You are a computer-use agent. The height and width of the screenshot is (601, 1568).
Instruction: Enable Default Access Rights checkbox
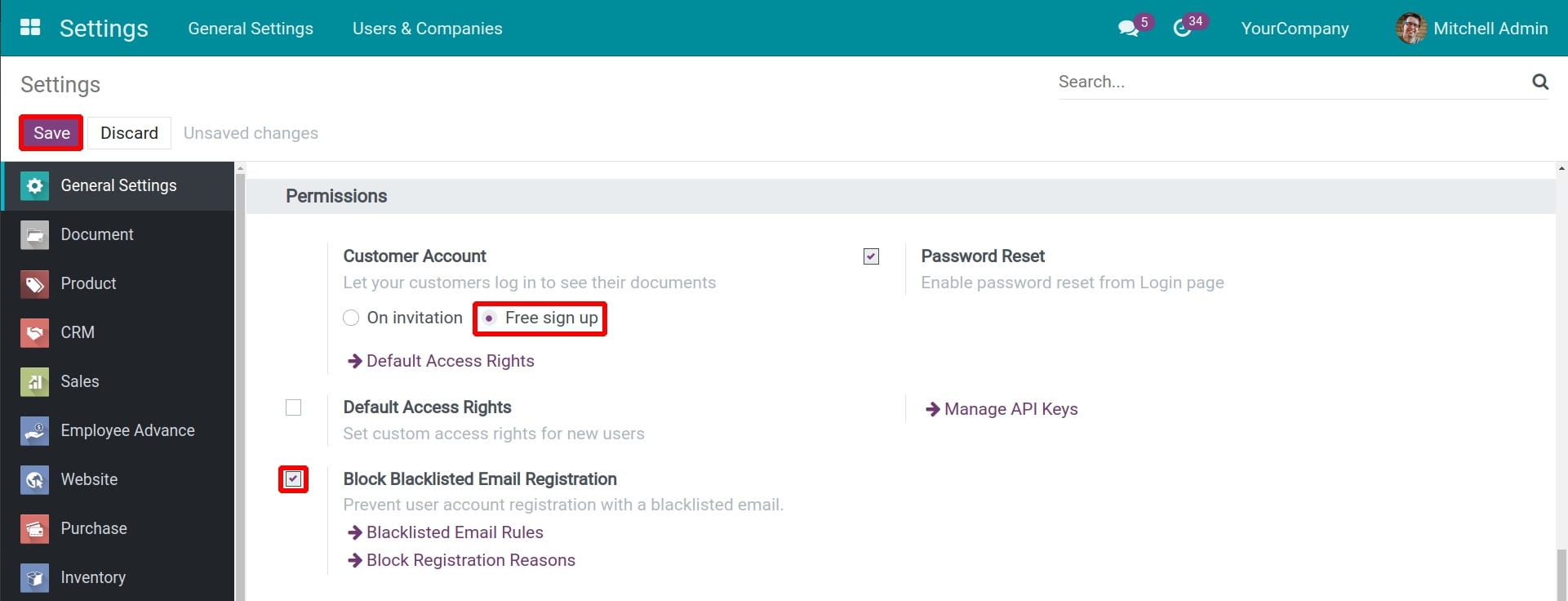pos(294,407)
